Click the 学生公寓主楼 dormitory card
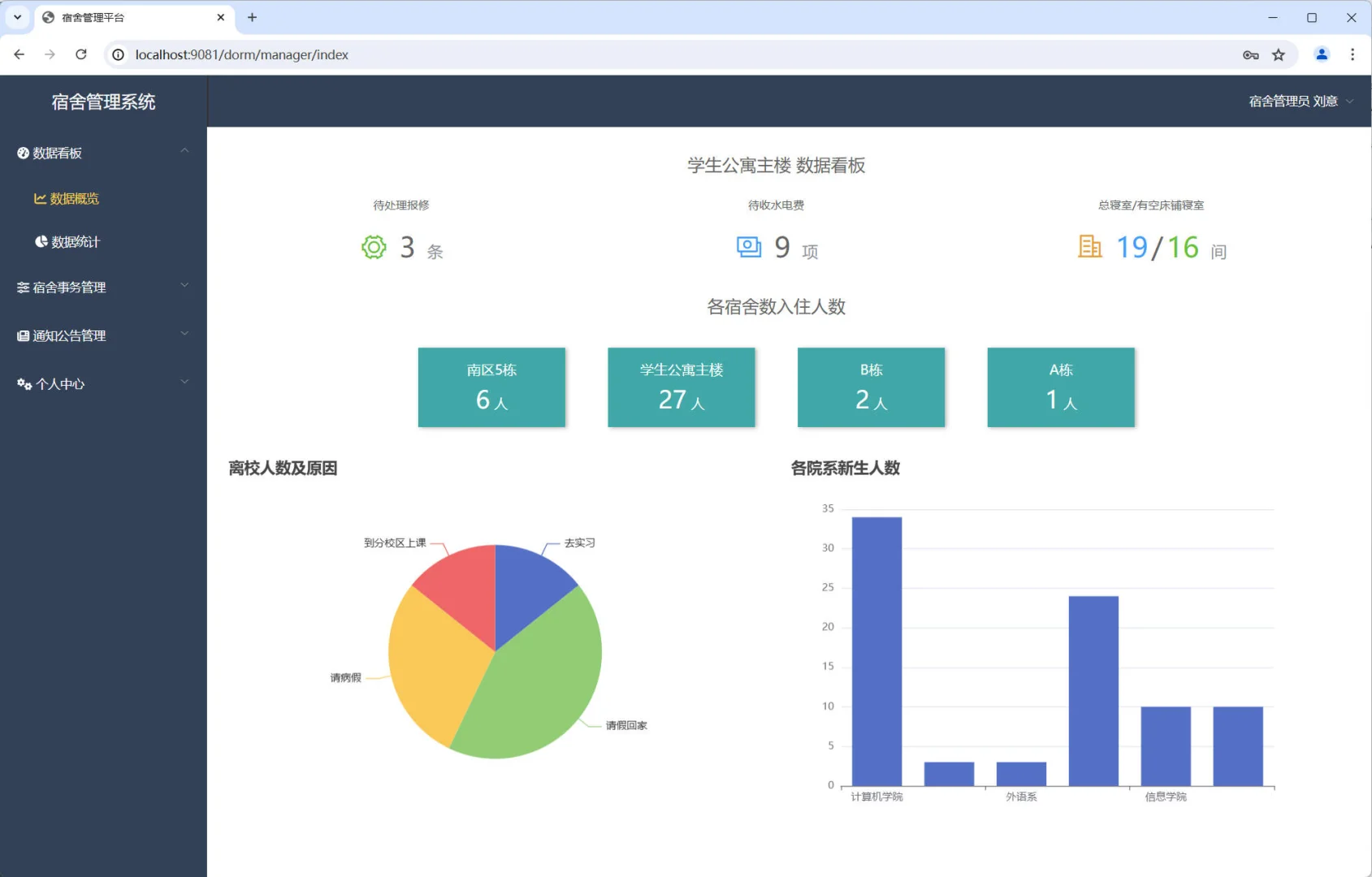Screen dimensions: 1372x877 point(681,387)
